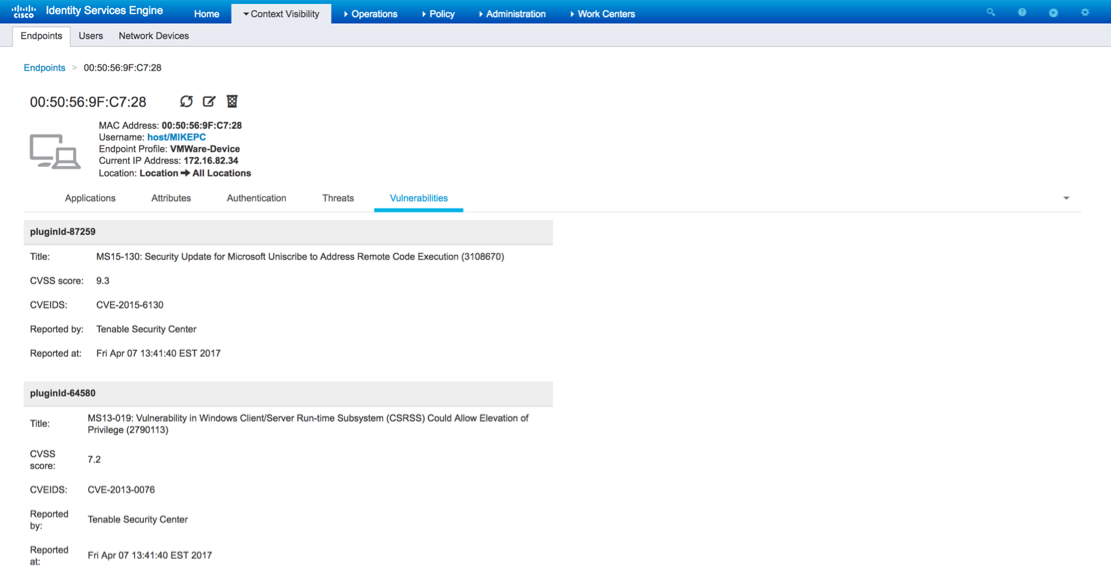Expand the Administration menu
The width and height of the screenshot is (1111, 586).
click(x=512, y=13)
